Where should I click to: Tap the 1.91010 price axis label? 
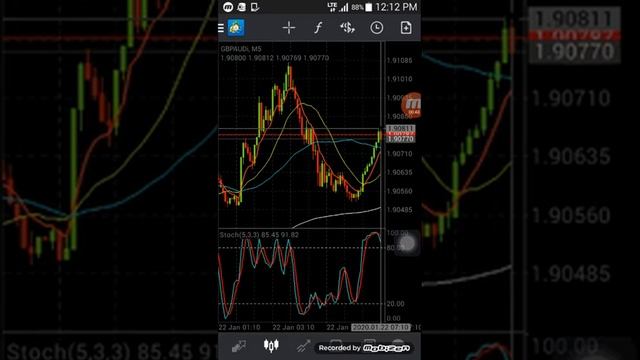[400, 79]
